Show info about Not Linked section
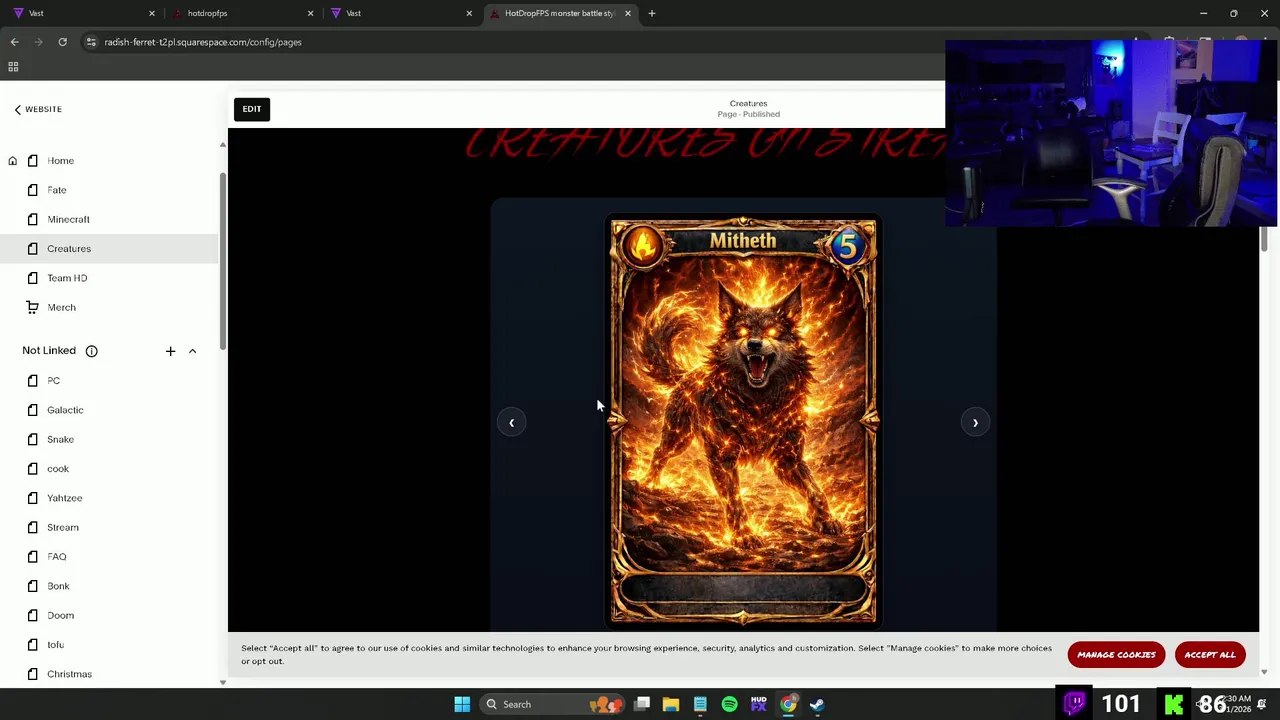This screenshot has width=1280, height=720. tap(91, 351)
